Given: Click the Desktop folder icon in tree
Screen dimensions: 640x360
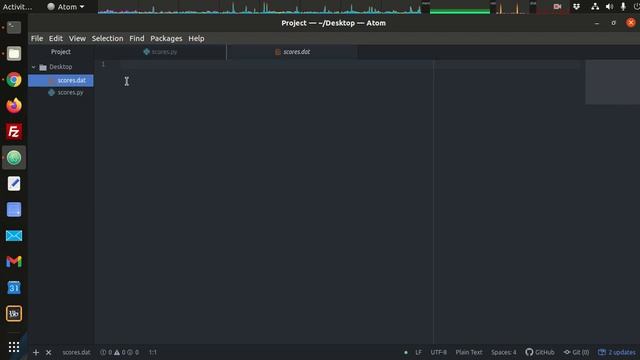Looking at the screenshot, I should (43, 67).
